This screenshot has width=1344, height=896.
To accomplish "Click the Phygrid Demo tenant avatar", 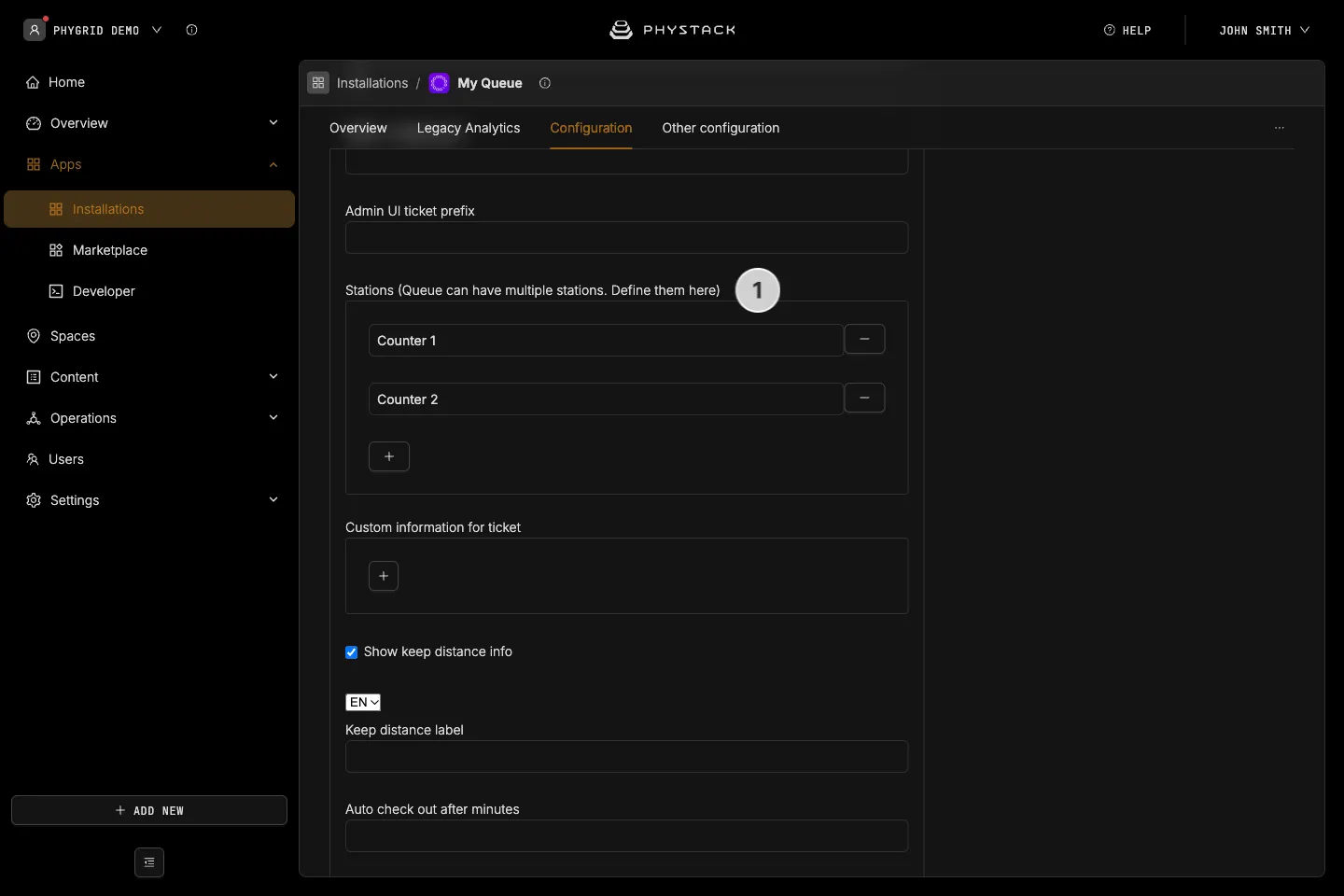I will click(x=35, y=30).
